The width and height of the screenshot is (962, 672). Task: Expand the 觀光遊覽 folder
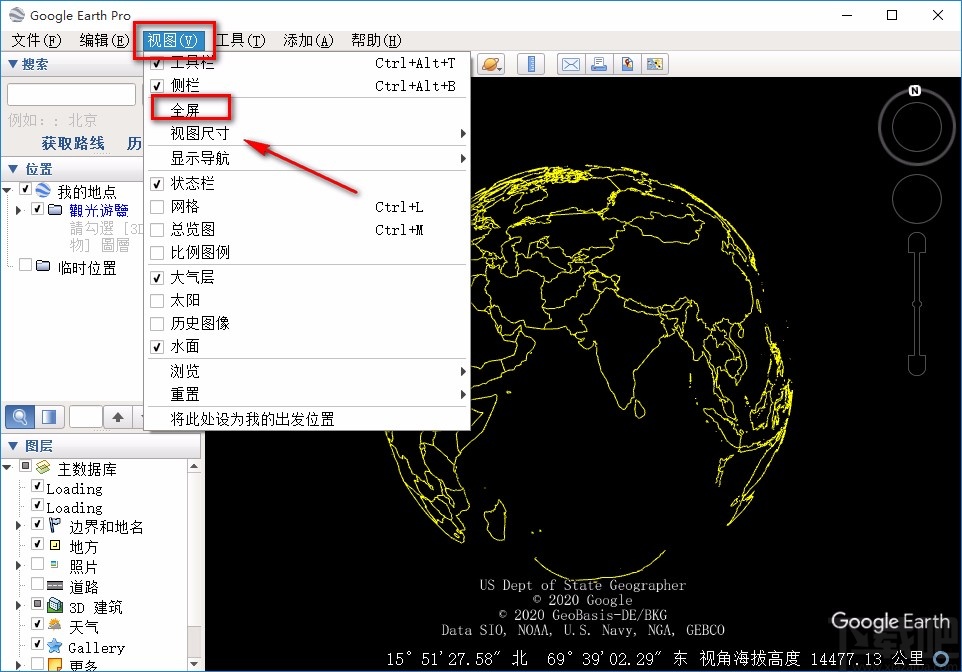tap(18, 210)
